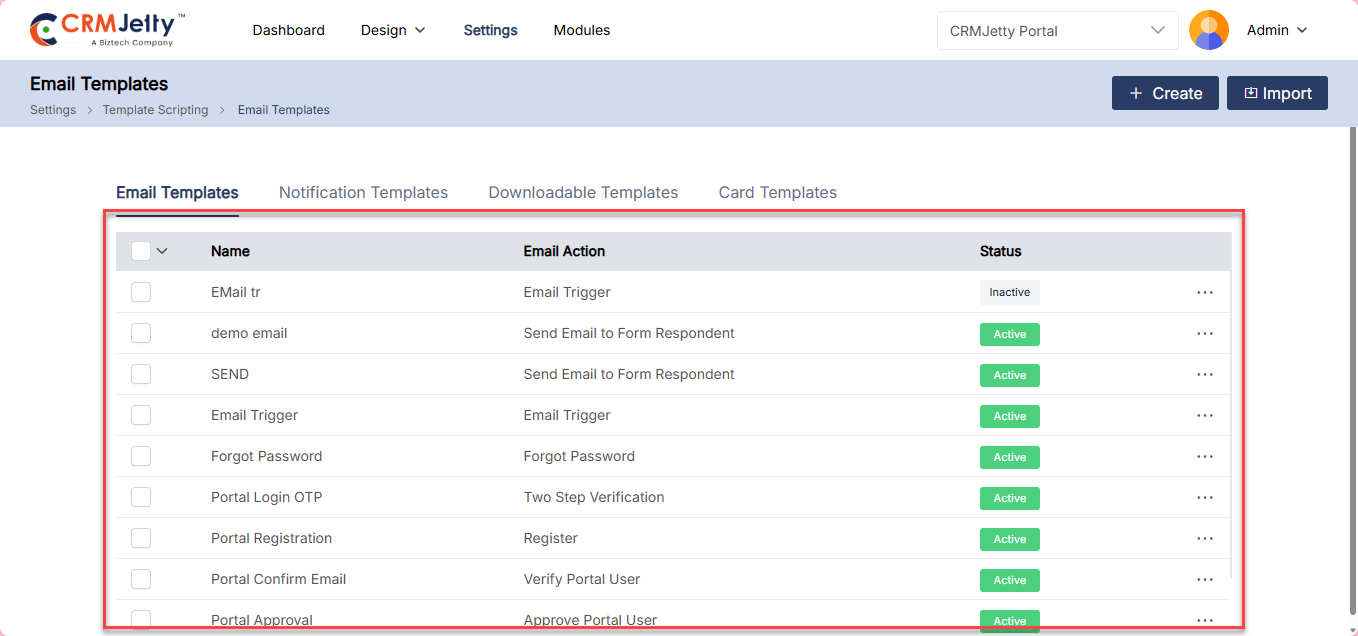Open the Design menu dropdown
The height and width of the screenshot is (636, 1358).
coord(393,30)
